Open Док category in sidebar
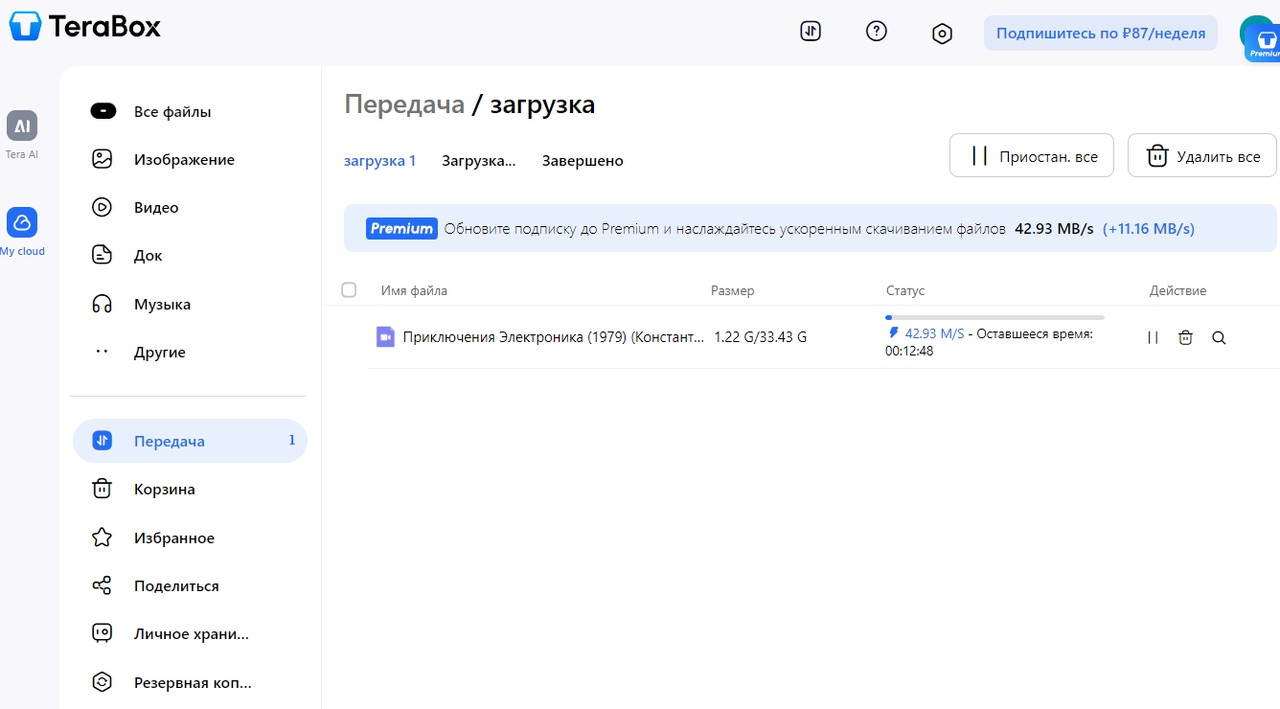The height and width of the screenshot is (709, 1280). pyautogui.click(x=190, y=255)
